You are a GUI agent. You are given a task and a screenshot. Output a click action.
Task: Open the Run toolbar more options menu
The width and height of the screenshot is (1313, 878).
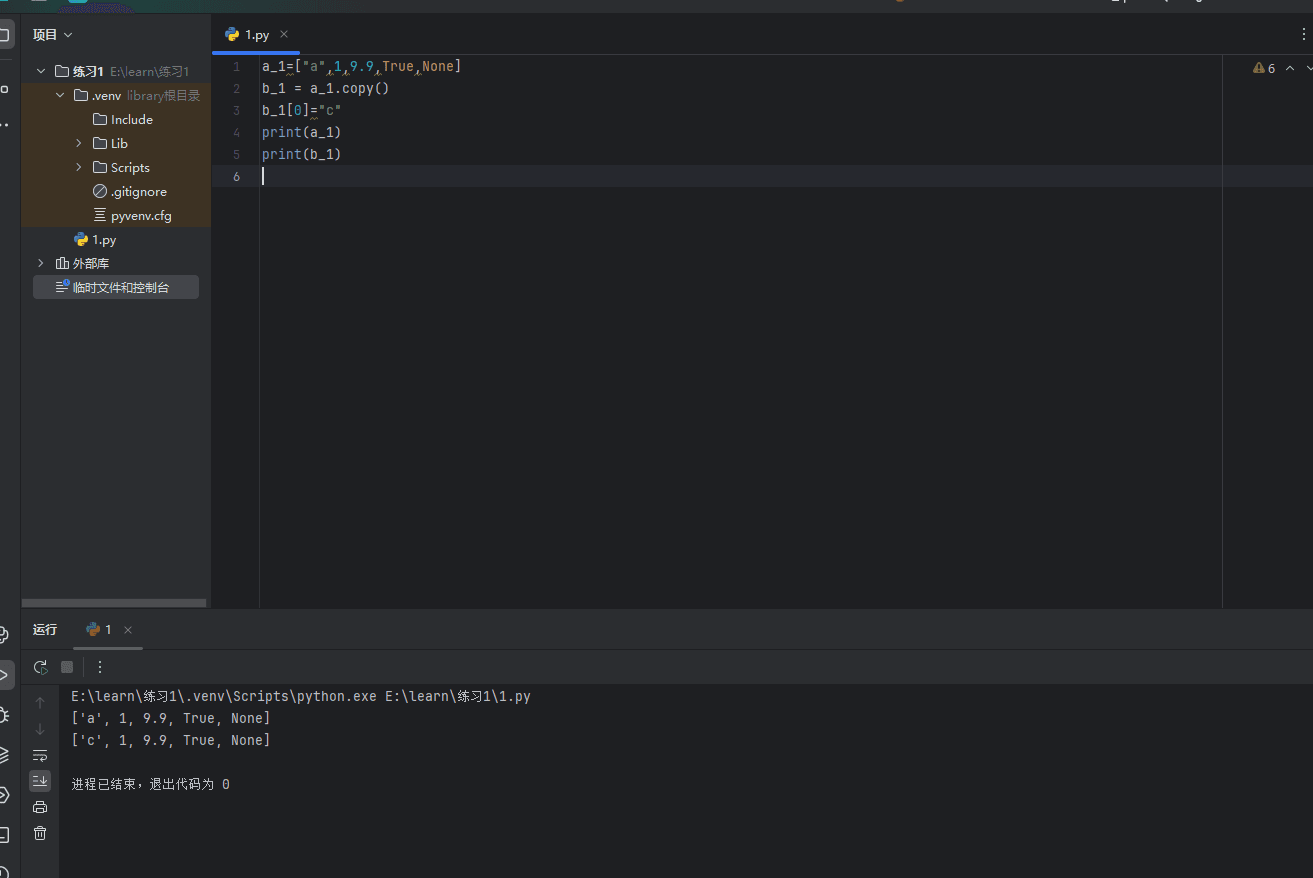[x=100, y=667]
